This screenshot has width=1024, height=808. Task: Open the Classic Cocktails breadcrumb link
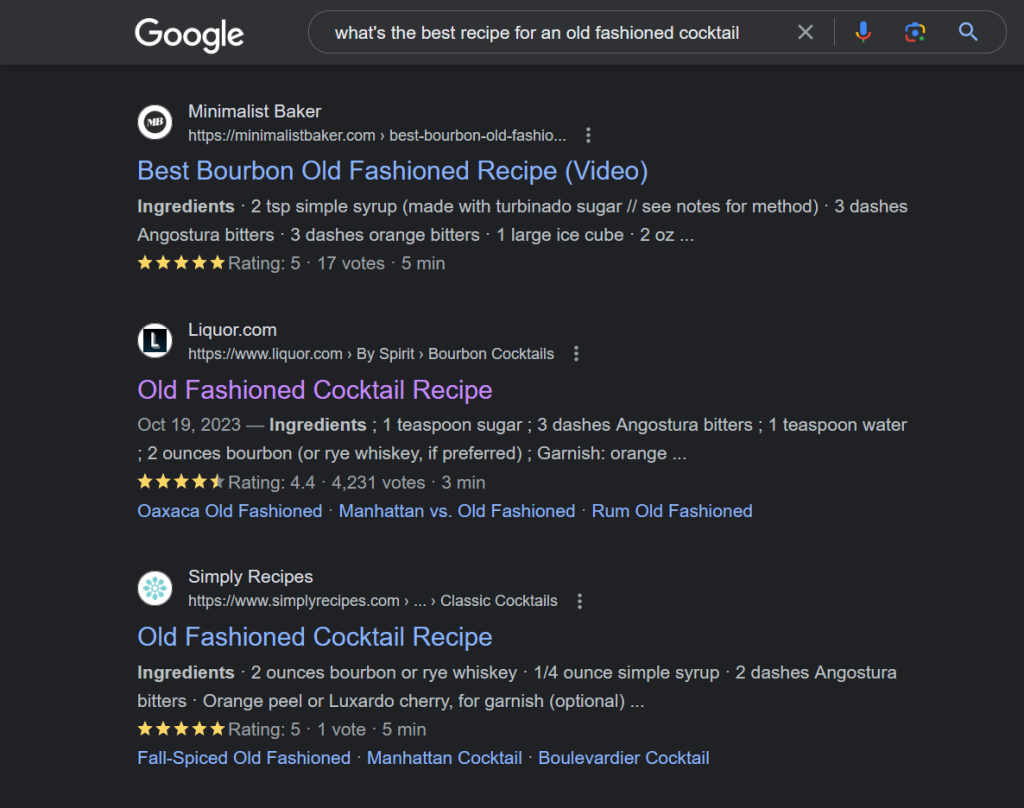tap(498, 600)
